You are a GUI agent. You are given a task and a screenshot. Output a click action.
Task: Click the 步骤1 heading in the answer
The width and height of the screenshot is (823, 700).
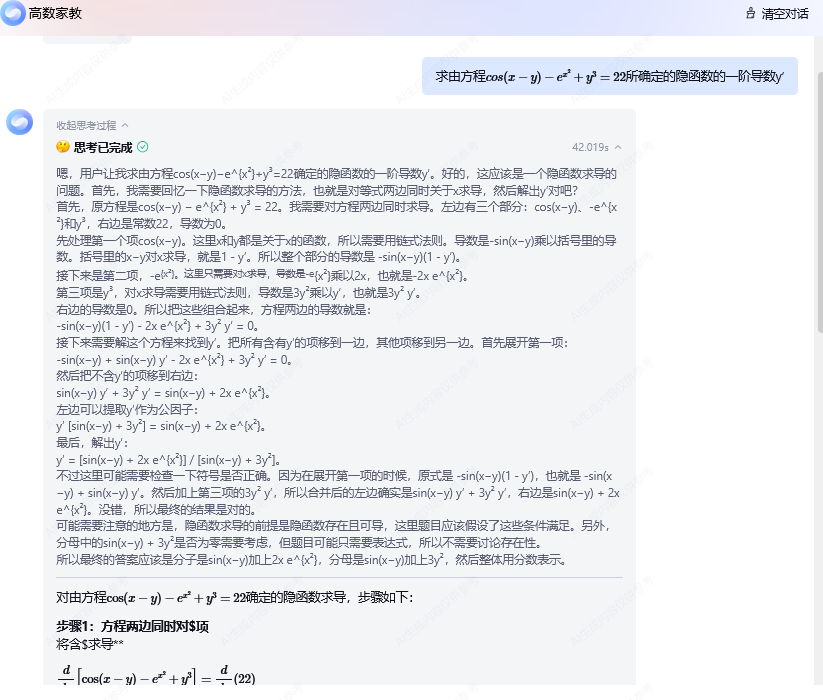tap(133, 626)
